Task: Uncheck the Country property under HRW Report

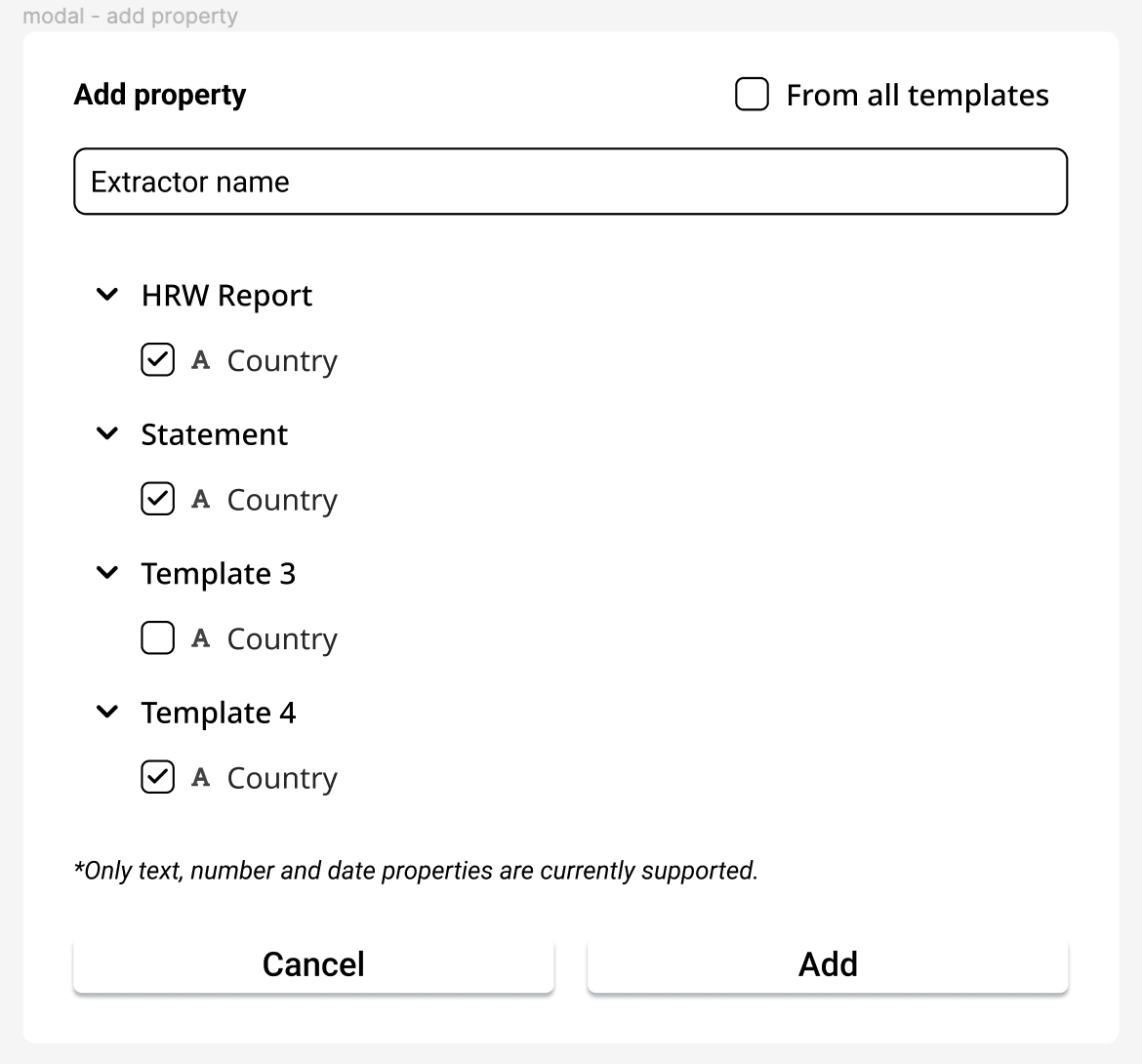Action: (x=157, y=360)
